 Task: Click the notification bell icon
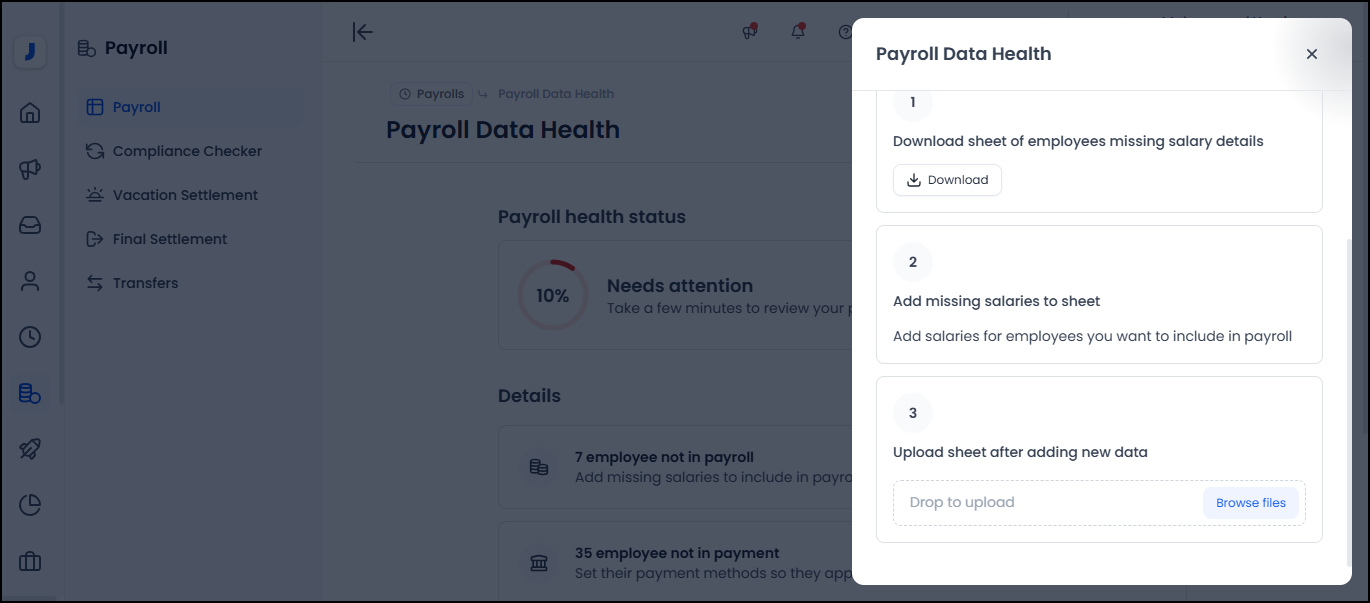point(798,32)
